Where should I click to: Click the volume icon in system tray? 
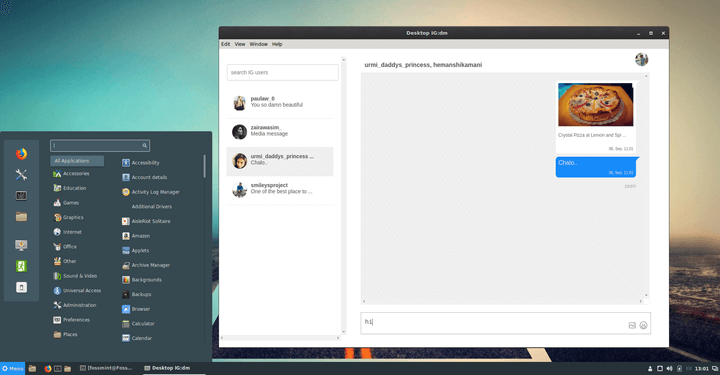[x=669, y=368]
